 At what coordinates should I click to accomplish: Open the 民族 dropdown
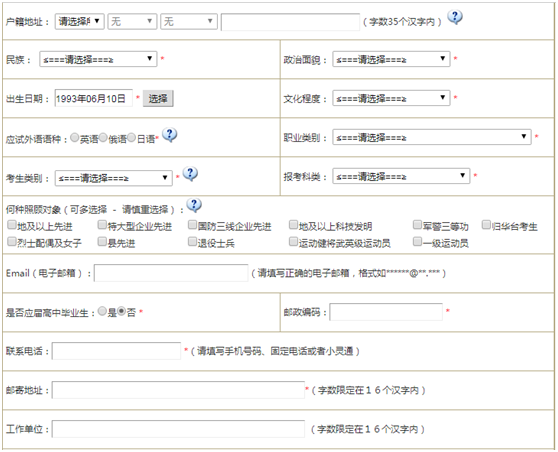pyautogui.click(x=98, y=59)
